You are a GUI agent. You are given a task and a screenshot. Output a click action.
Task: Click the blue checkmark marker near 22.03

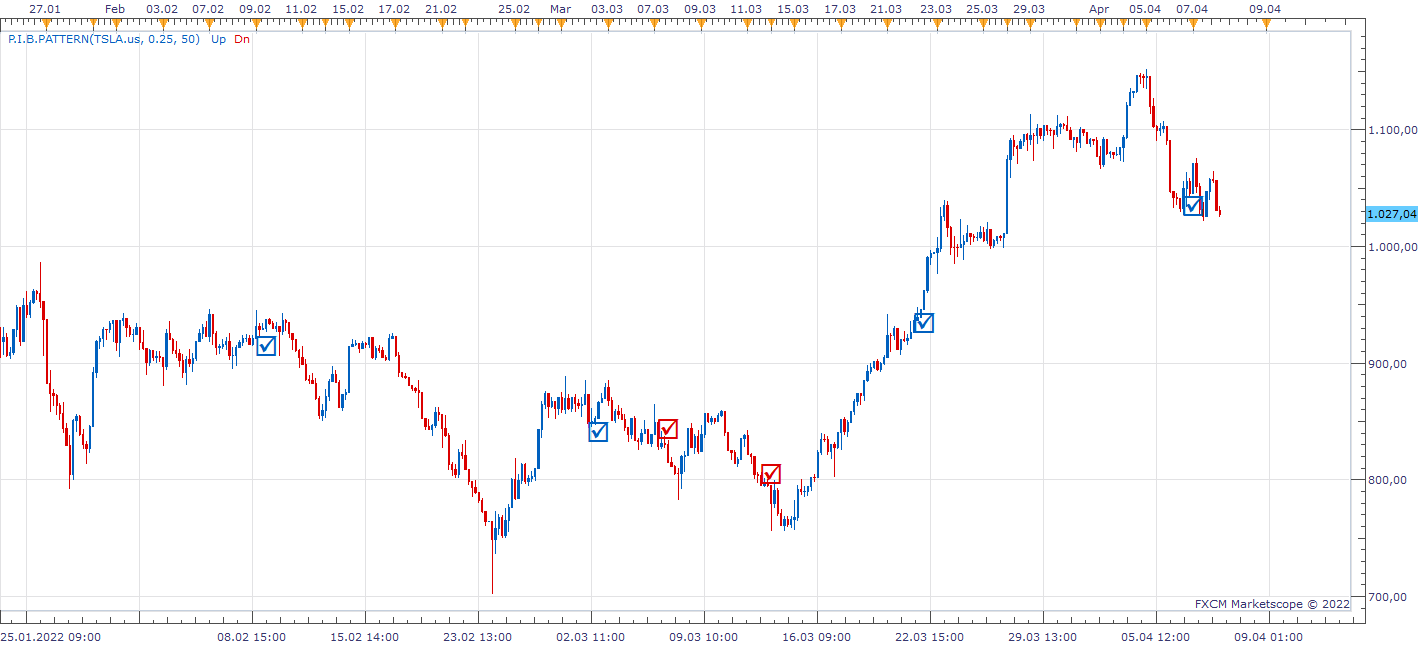pos(924,323)
